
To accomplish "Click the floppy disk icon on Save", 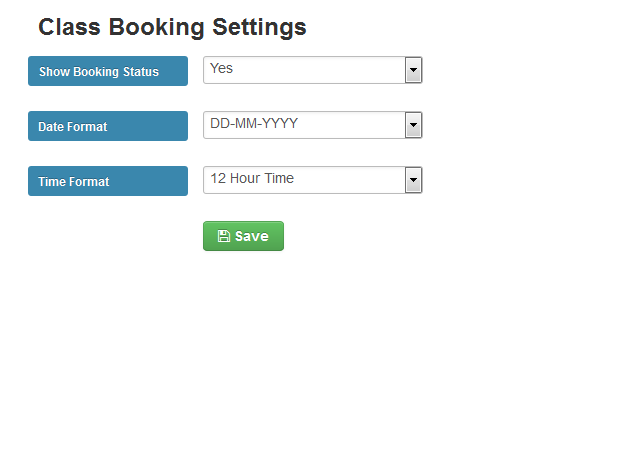I will 223,236.
